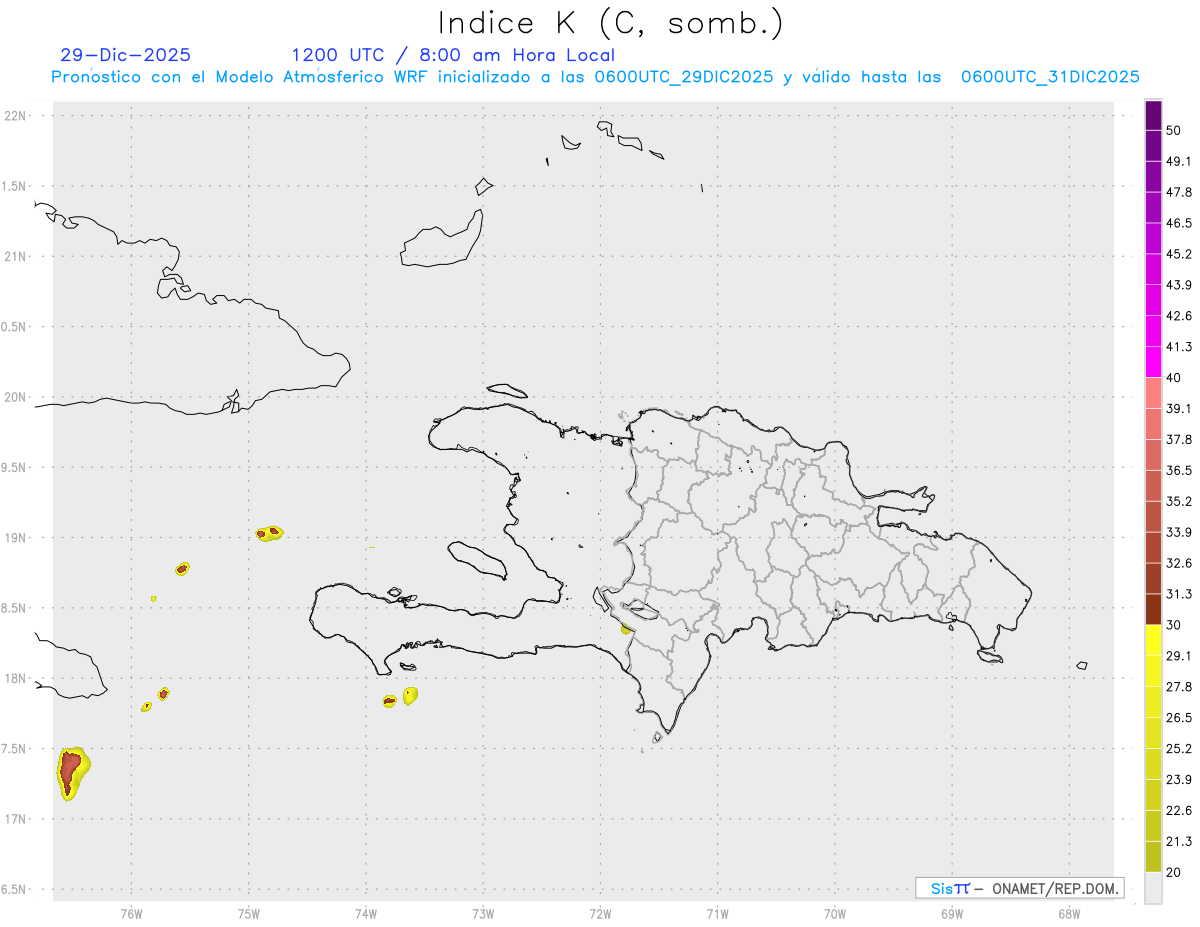Click the '23.9' color scale value

pyautogui.click(x=1178, y=779)
